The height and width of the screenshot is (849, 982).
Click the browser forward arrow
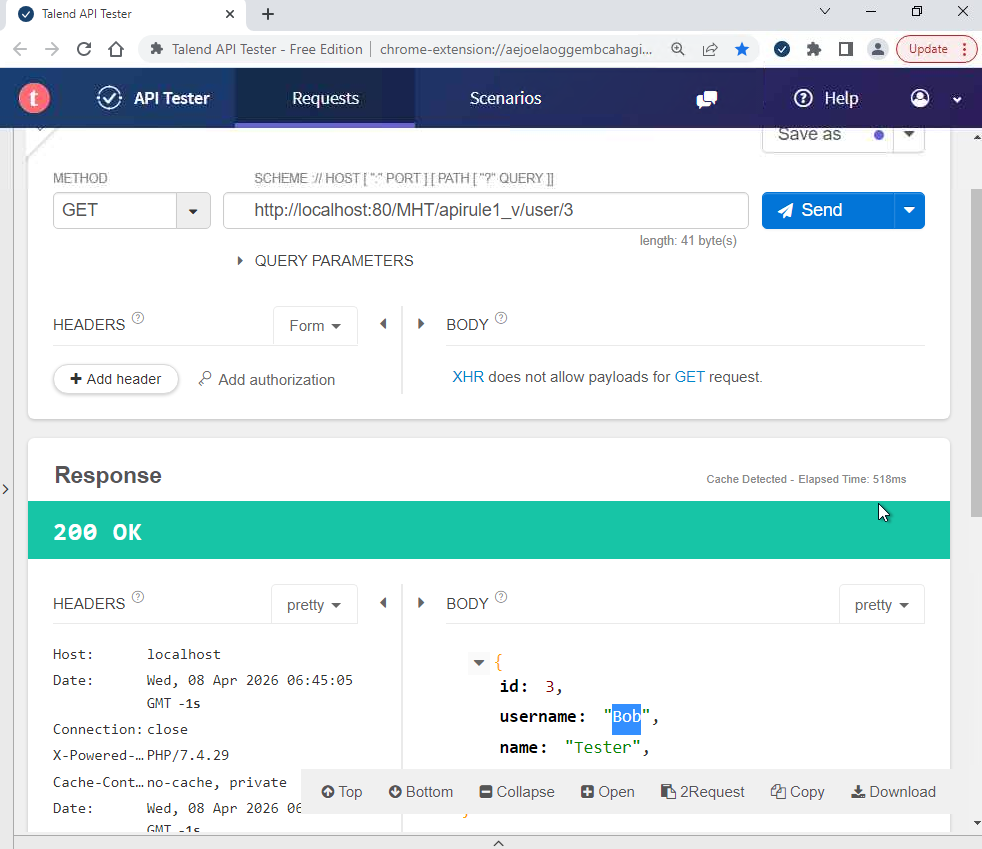[x=52, y=49]
